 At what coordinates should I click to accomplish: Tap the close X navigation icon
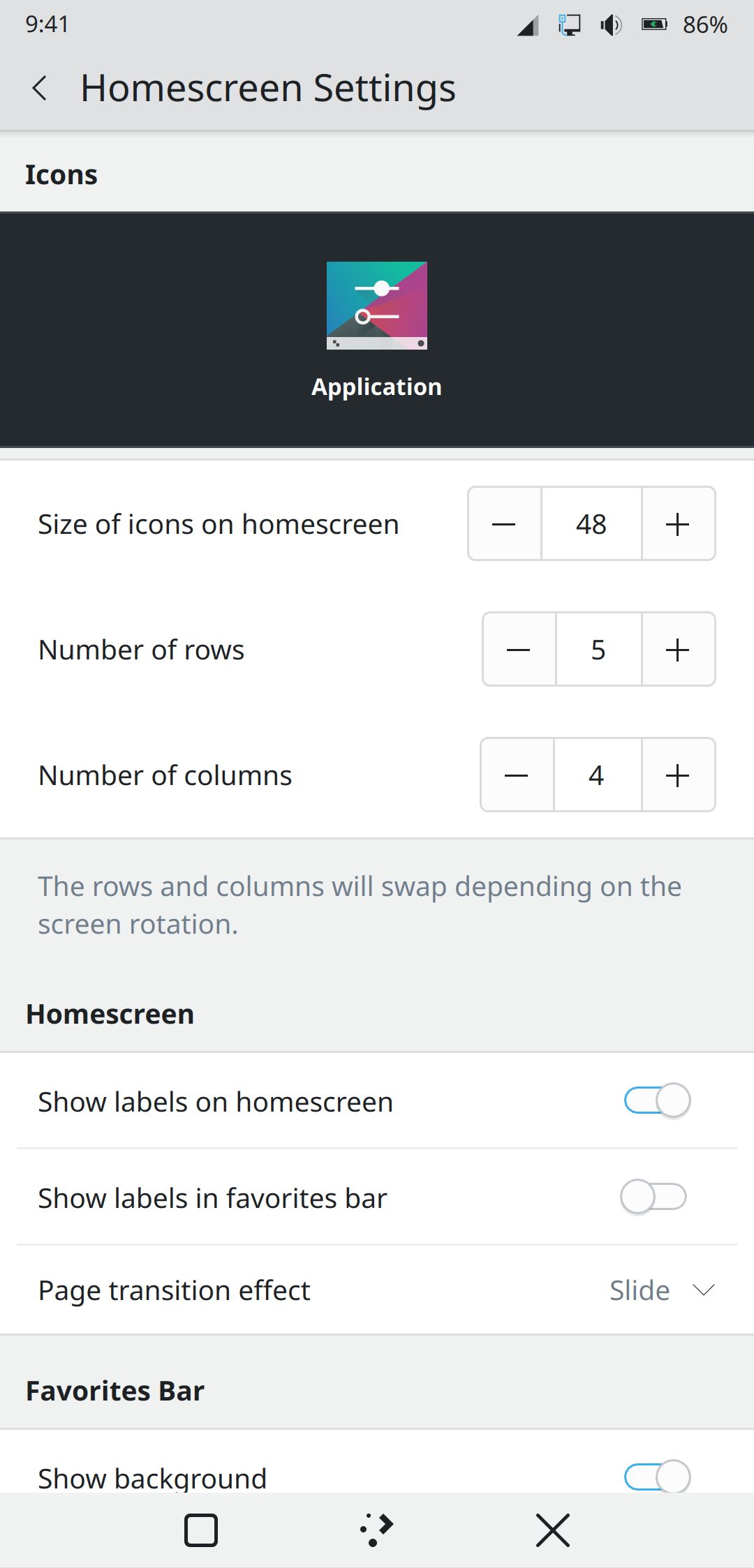point(553,1530)
